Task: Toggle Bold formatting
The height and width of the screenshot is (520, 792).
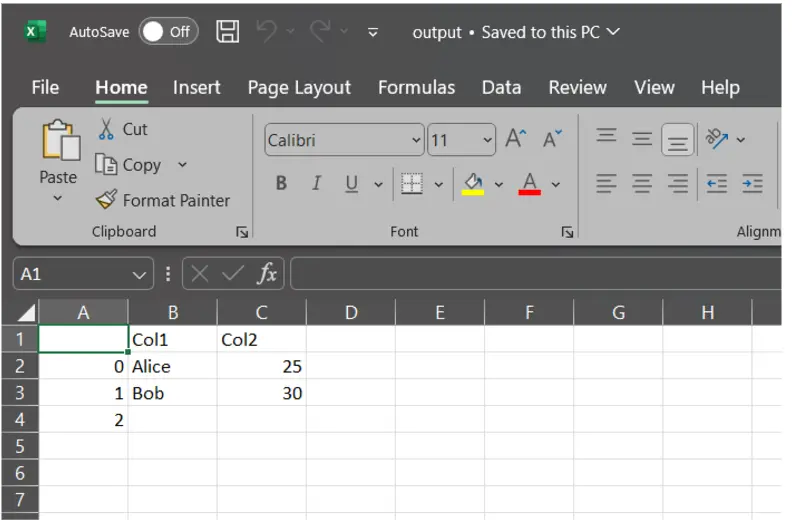Action: click(x=281, y=183)
